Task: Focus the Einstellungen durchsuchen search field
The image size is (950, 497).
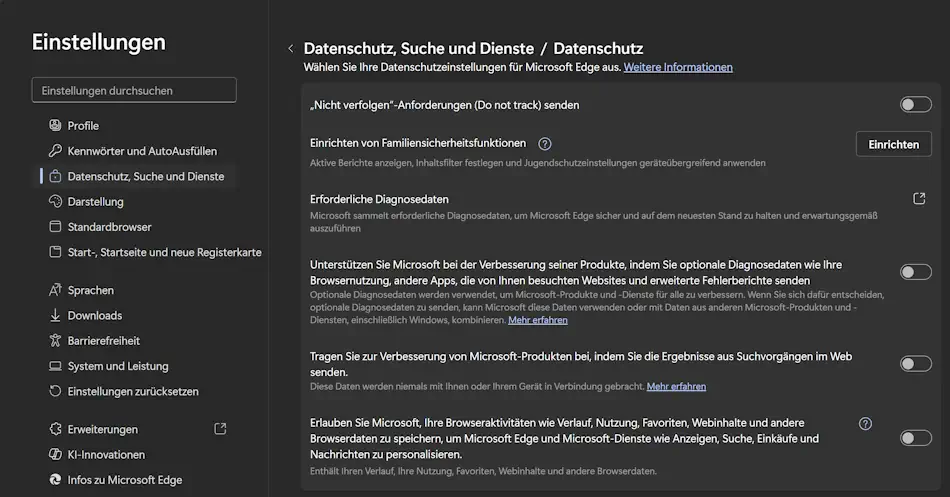Action: (x=134, y=90)
